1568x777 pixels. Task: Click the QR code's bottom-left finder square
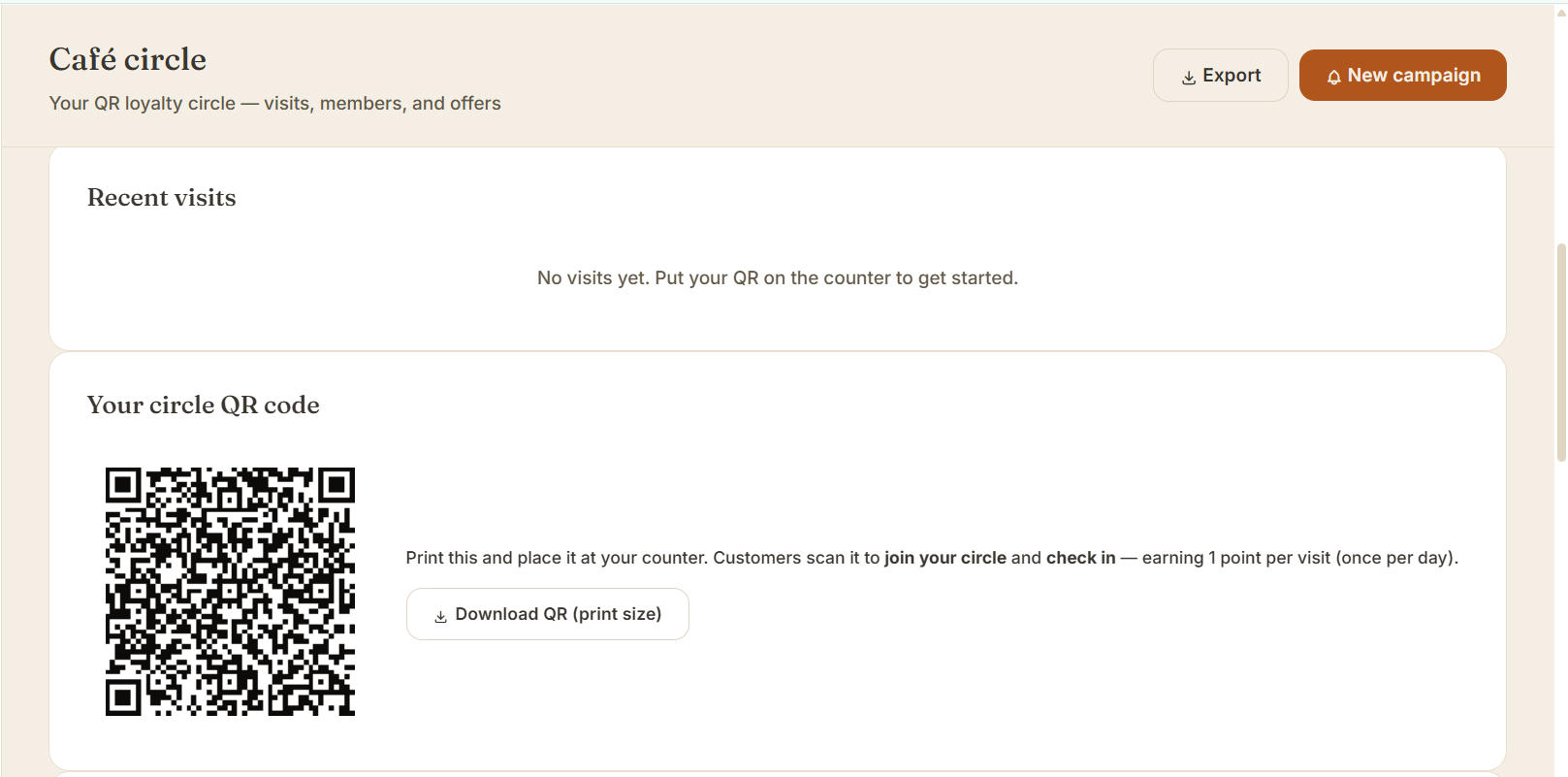(123, 697)
